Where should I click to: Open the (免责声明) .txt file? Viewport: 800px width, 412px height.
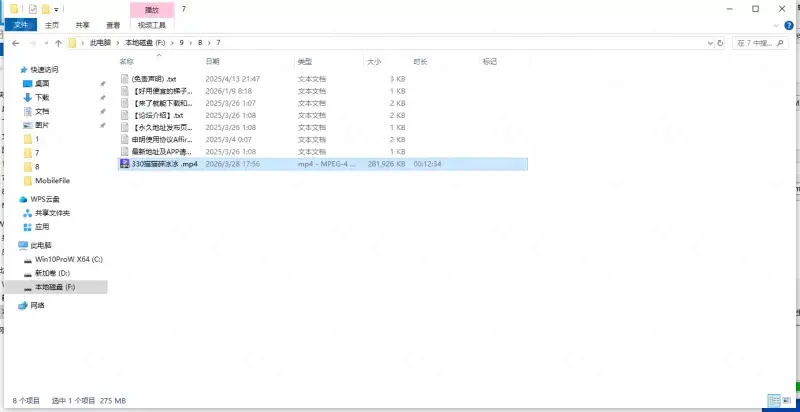point(154,78)
